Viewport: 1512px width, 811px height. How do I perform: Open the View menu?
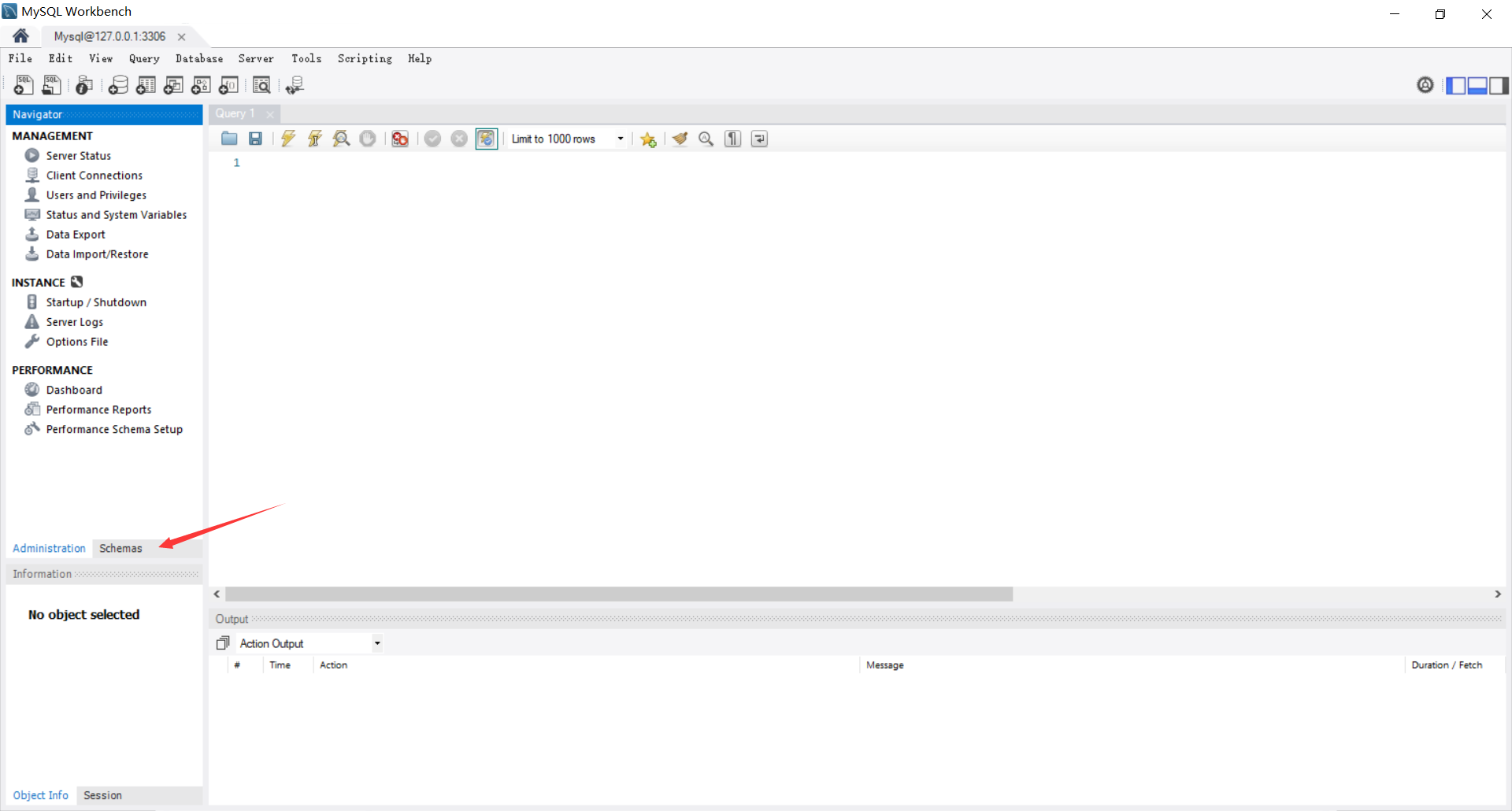coord(101,58)
